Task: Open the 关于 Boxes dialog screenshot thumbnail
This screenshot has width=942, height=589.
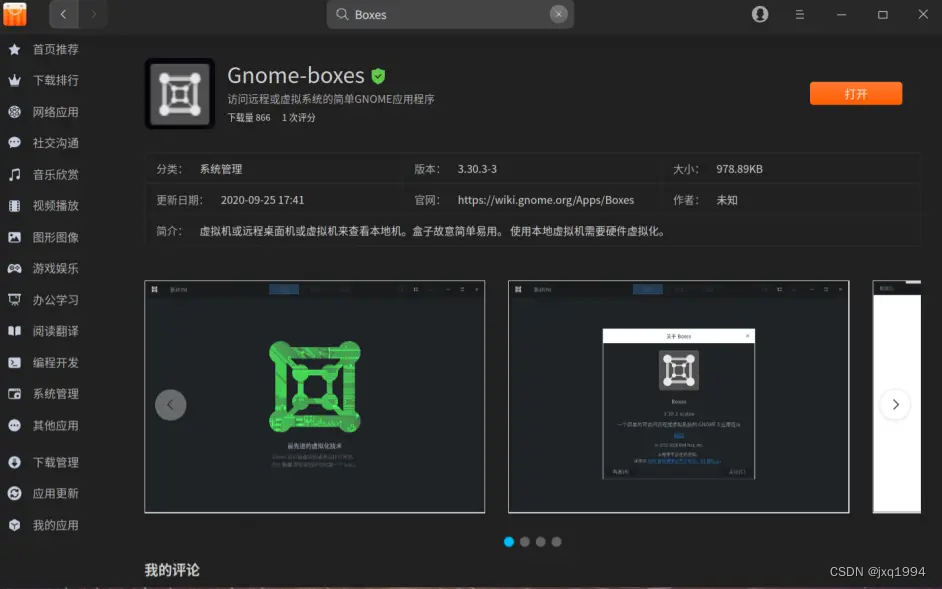Action: (x=678, y=397)
